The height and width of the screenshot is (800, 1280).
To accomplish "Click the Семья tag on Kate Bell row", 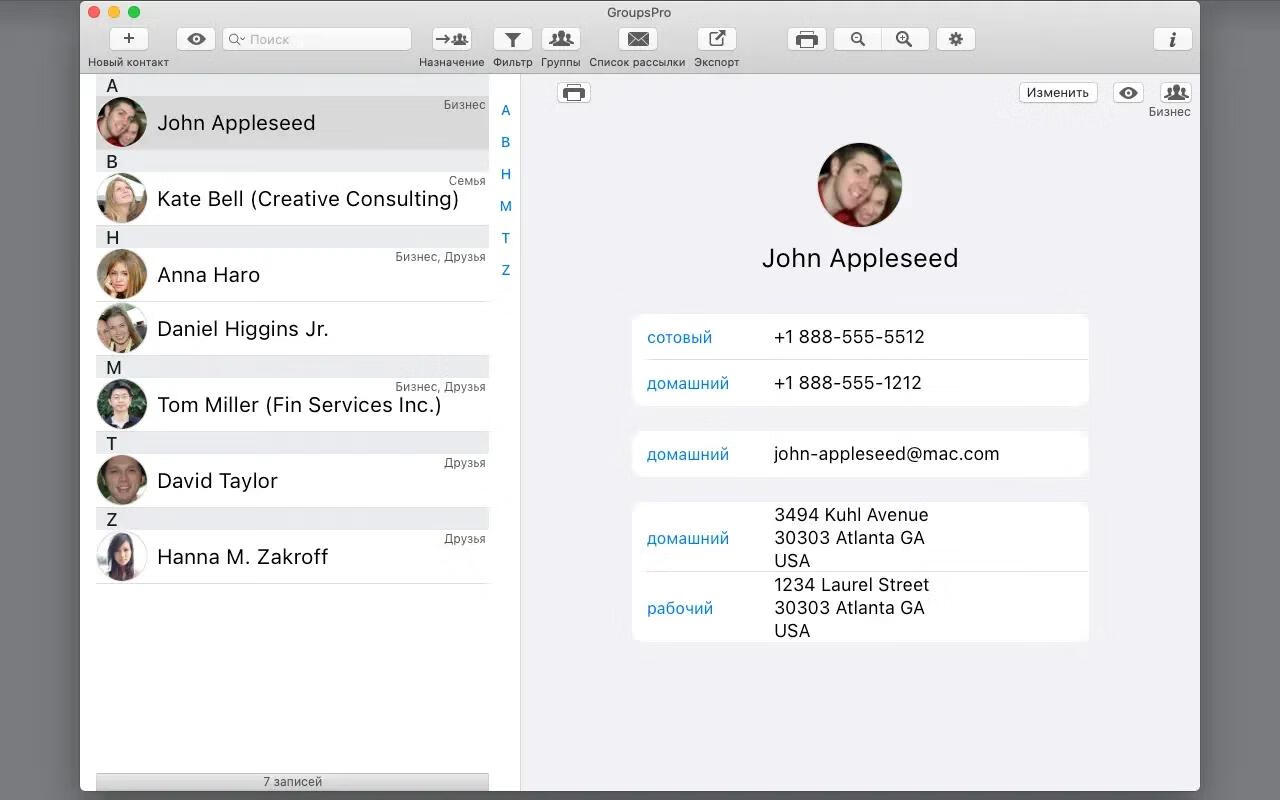I will pos(467,181).
